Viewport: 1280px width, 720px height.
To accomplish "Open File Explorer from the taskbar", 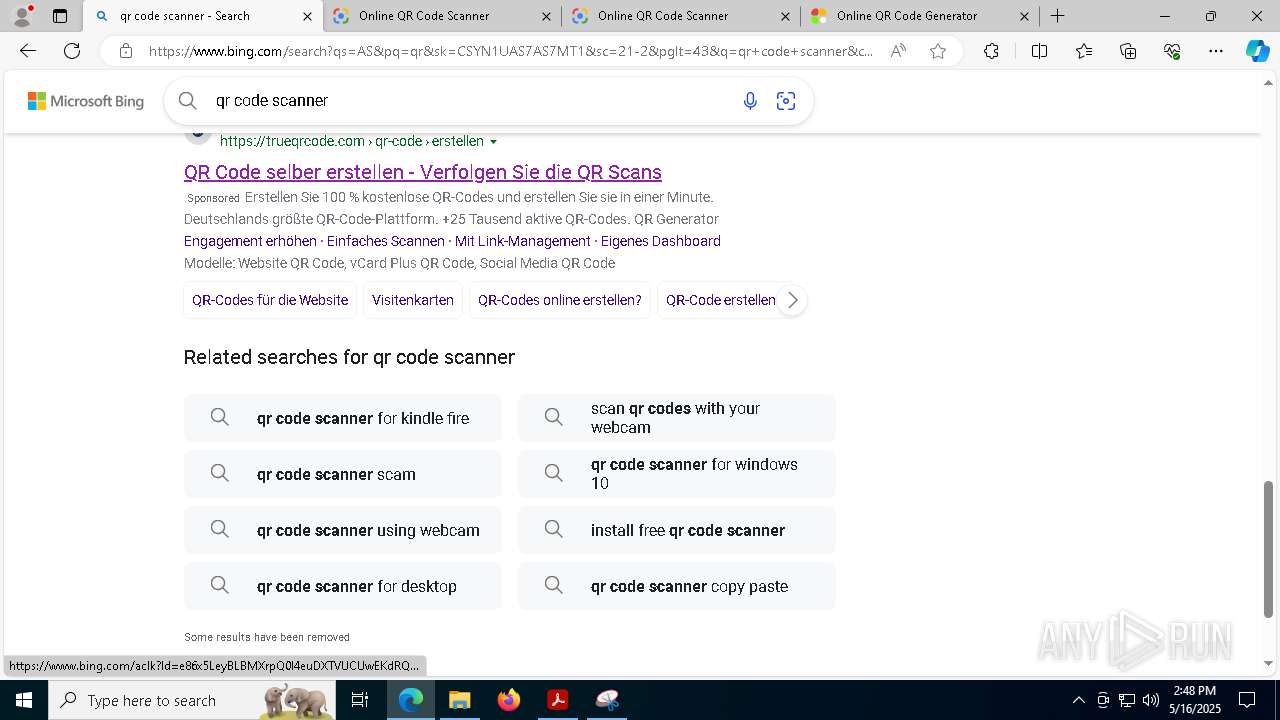I will (x=459, y=700).
